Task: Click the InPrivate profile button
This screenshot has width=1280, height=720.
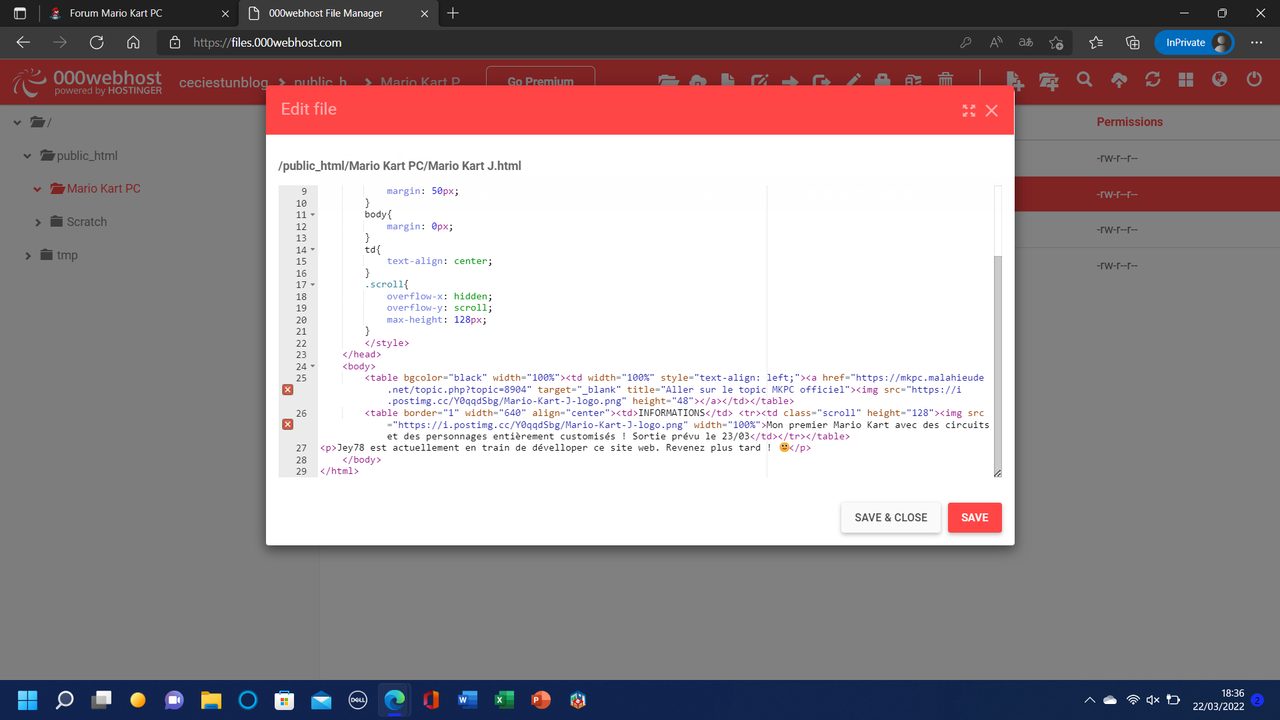Action: tap(1195, 43)
